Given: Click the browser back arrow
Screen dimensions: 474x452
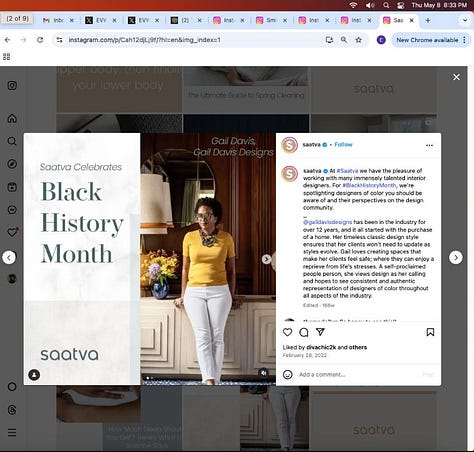Looking at the screenshot, I should coord(8,40).
